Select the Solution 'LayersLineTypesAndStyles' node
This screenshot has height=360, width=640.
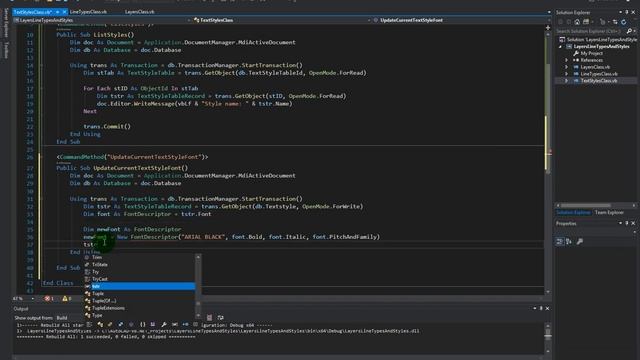pos(599,40)
